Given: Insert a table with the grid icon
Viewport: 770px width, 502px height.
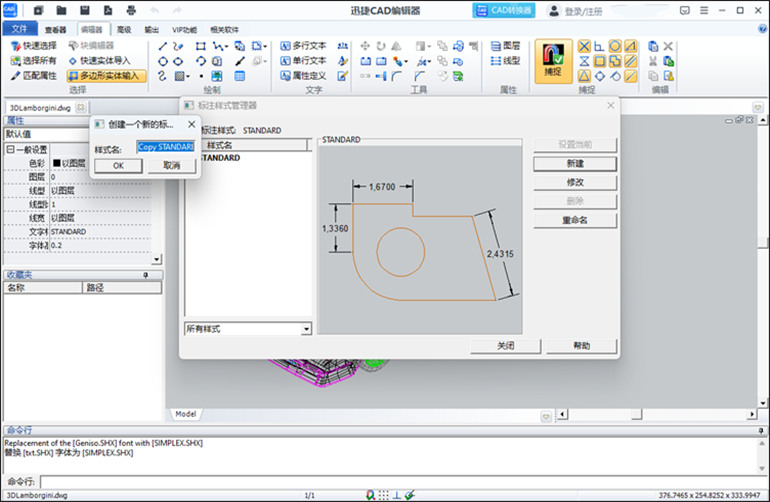Looking at the screenshot, I should [x=240, y=76].
